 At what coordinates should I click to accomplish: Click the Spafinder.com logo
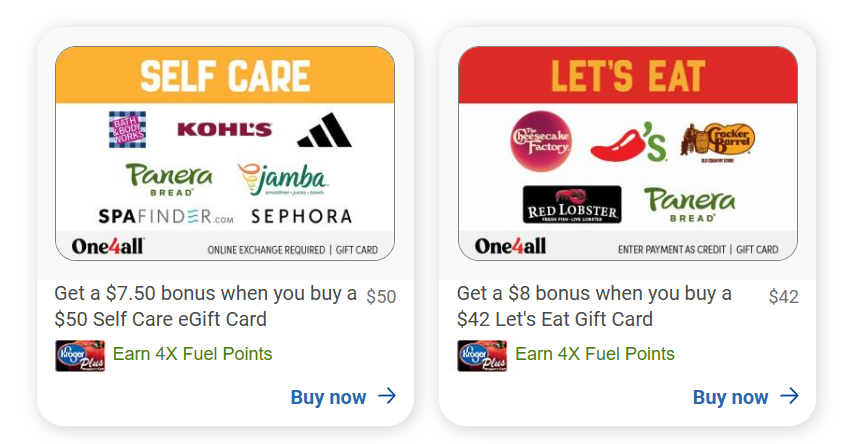click(x=166, y=216)
